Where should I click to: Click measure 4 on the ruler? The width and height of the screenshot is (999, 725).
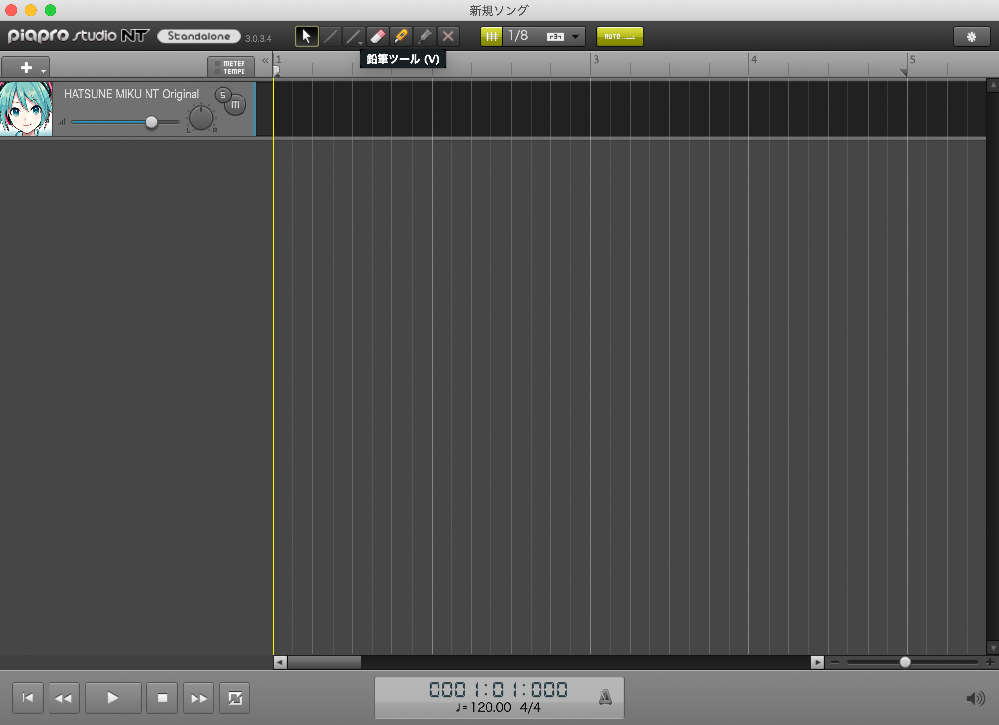(754, 59)
